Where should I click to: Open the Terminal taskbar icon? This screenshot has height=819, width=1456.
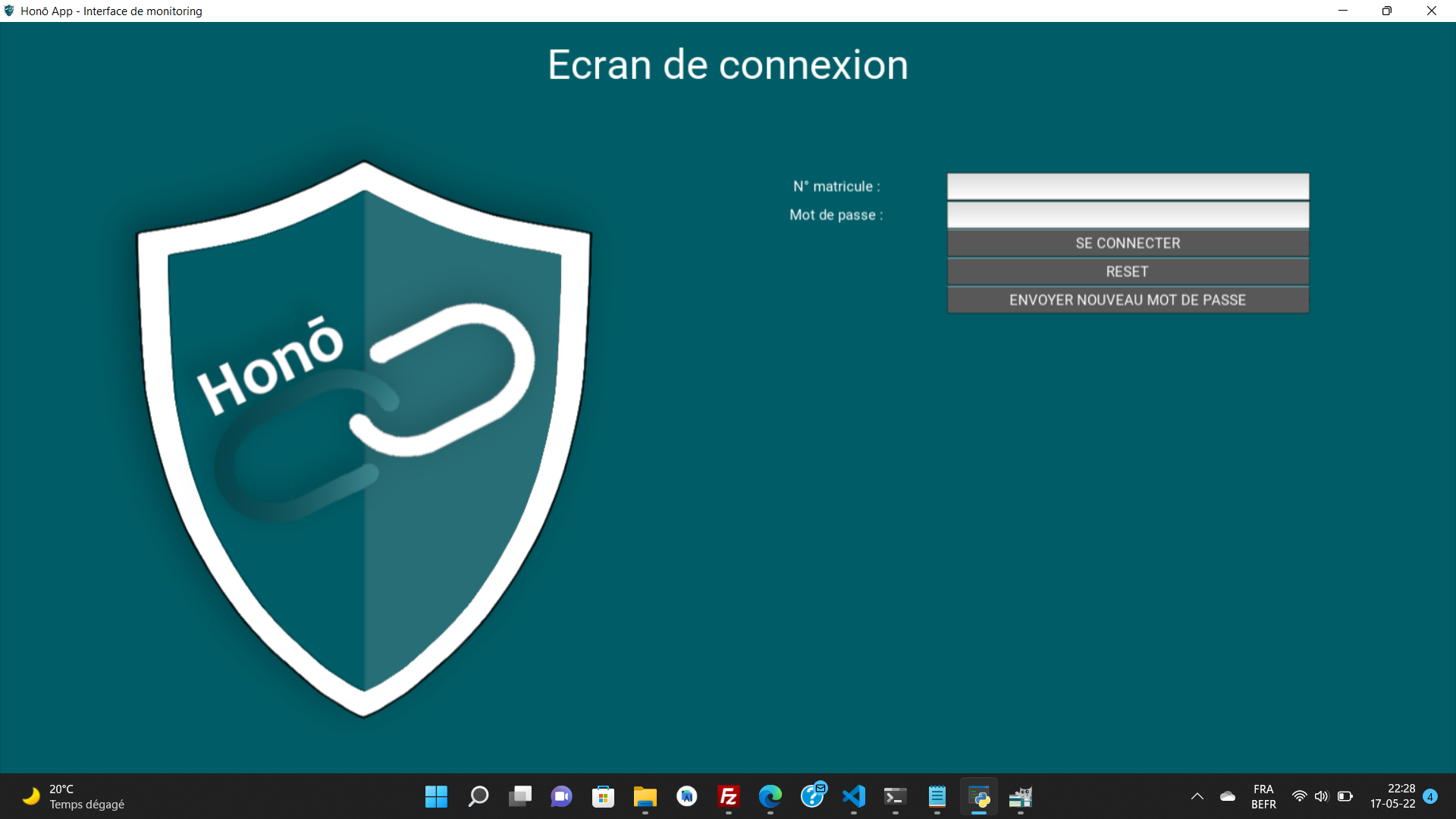(895, 796)
